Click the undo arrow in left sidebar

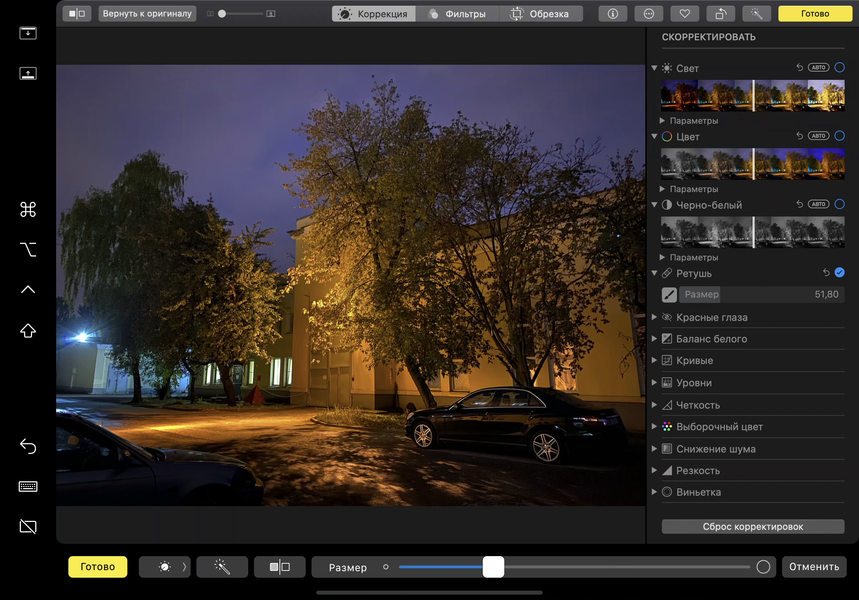[28, 447]
